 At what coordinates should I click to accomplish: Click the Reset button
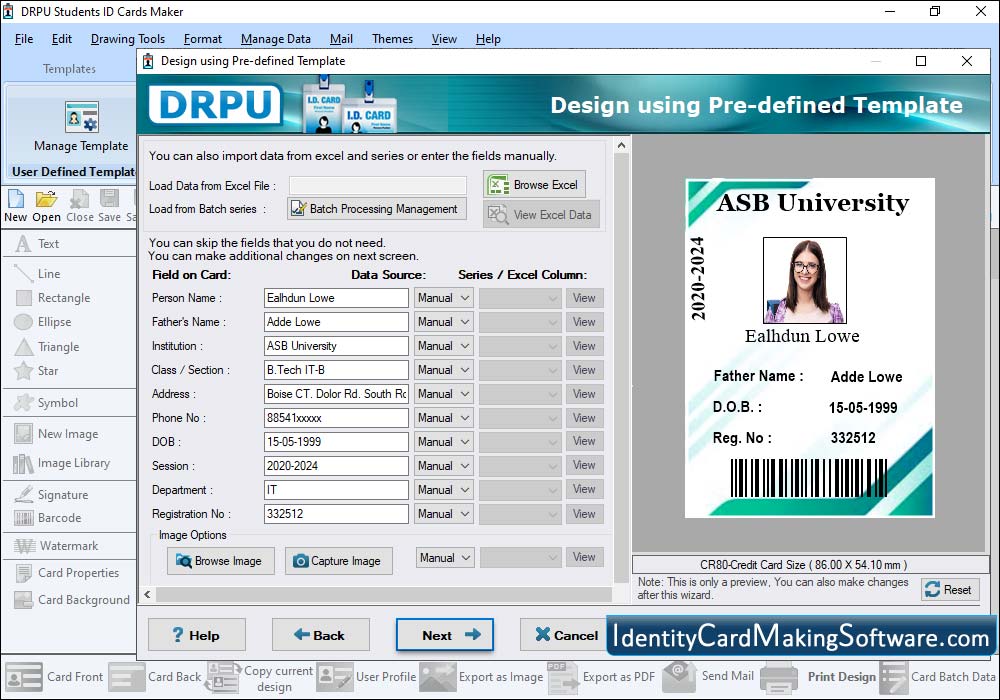click(x=950, y=590)
